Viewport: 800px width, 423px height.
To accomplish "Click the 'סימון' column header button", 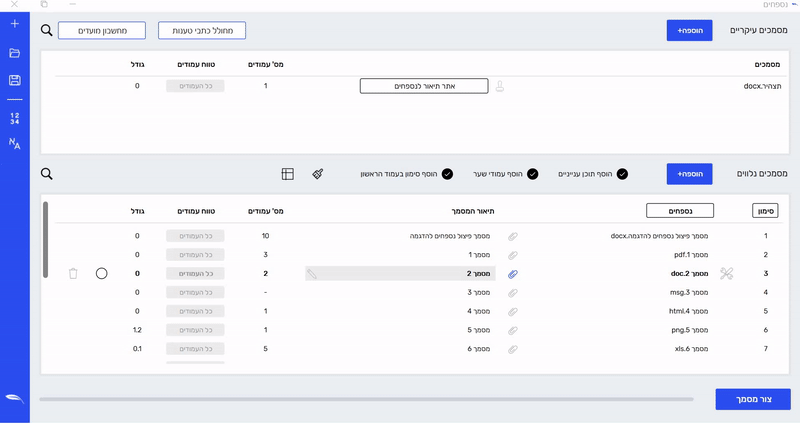I will pos(765,210).
